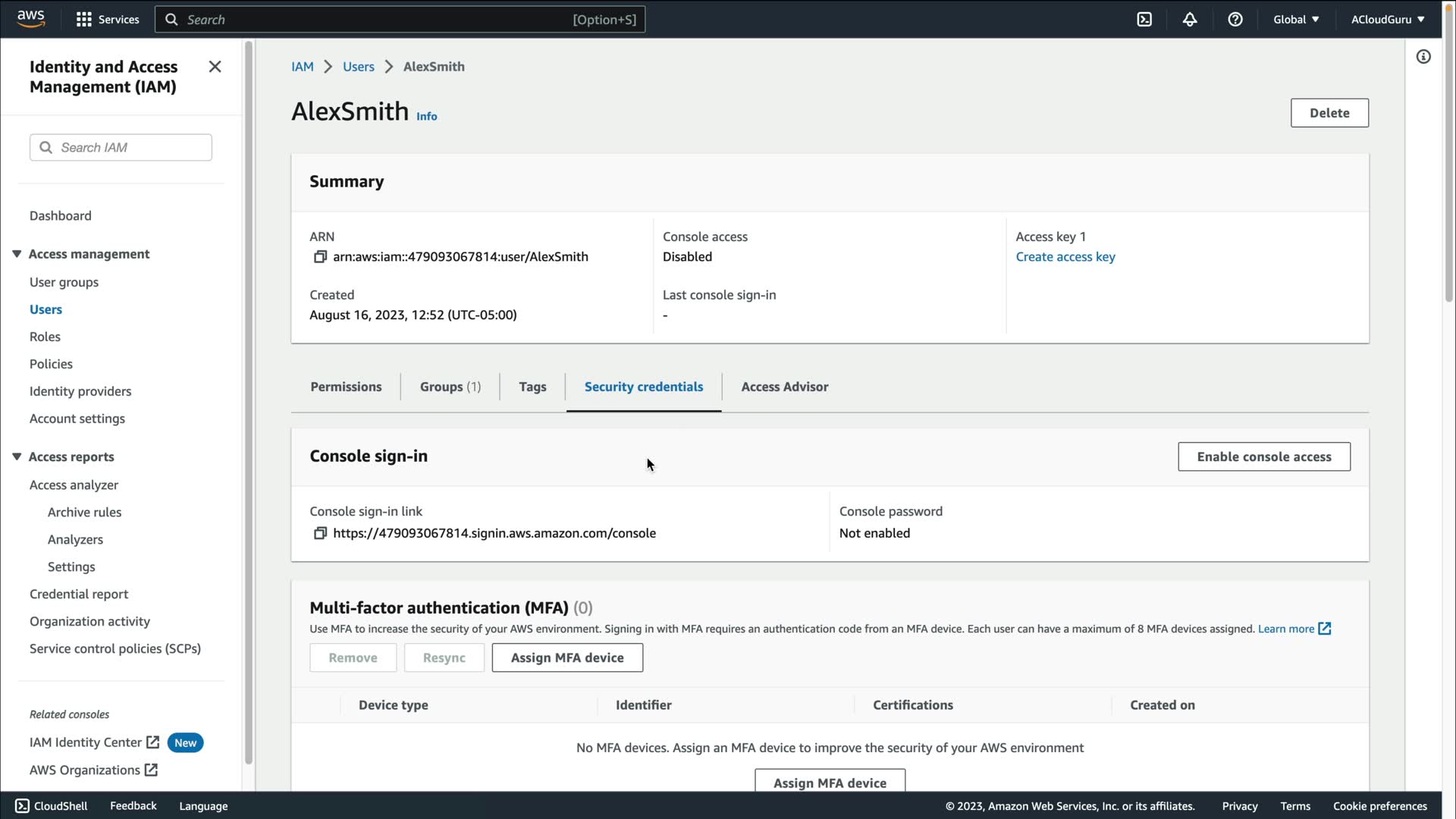
Task: Open the help question mark menu
Action: [1235, 20]
